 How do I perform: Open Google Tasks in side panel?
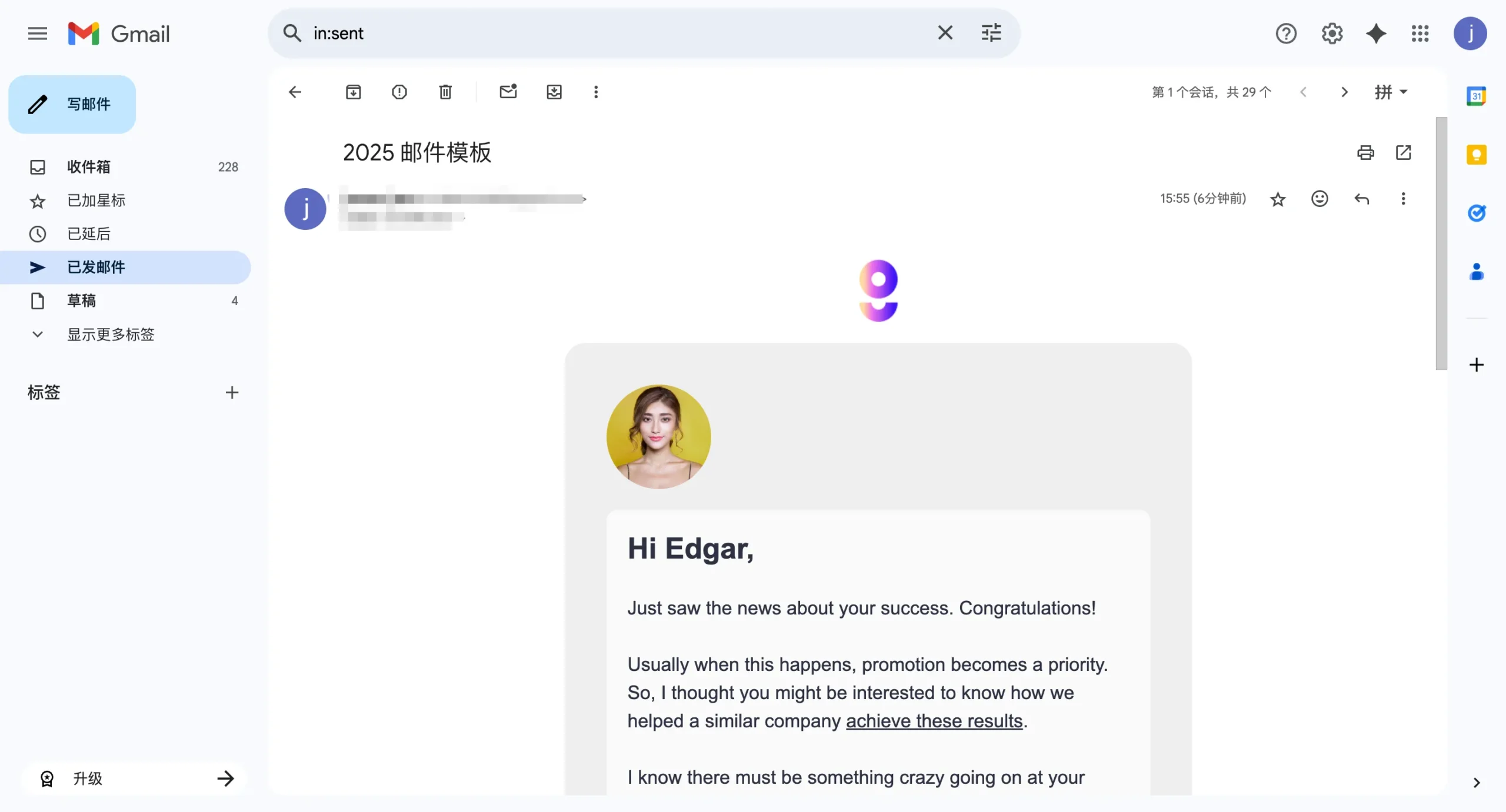click(x=1476, y=213)
